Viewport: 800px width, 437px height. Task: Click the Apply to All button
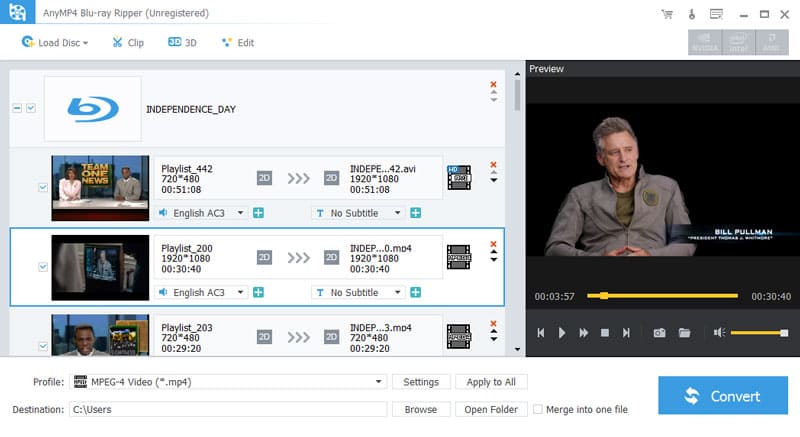coord(491,382)
